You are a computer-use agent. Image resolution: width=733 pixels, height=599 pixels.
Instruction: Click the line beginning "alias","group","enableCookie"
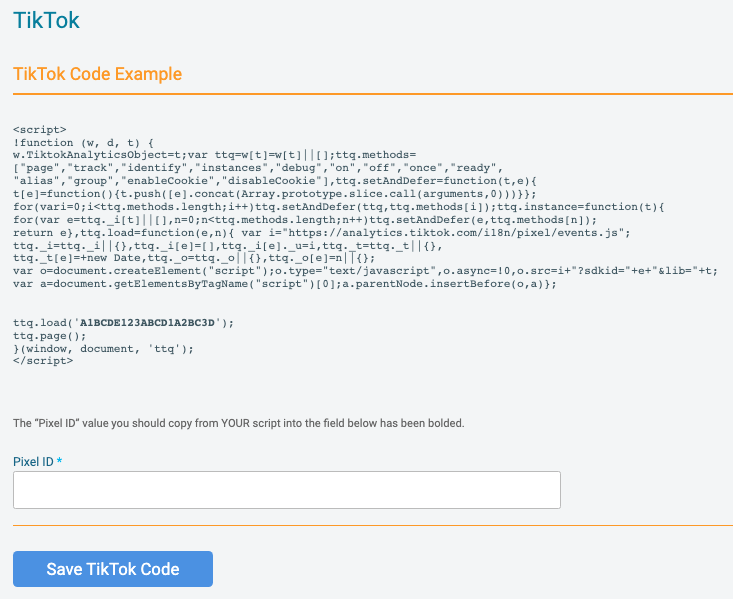pos(275,181)
